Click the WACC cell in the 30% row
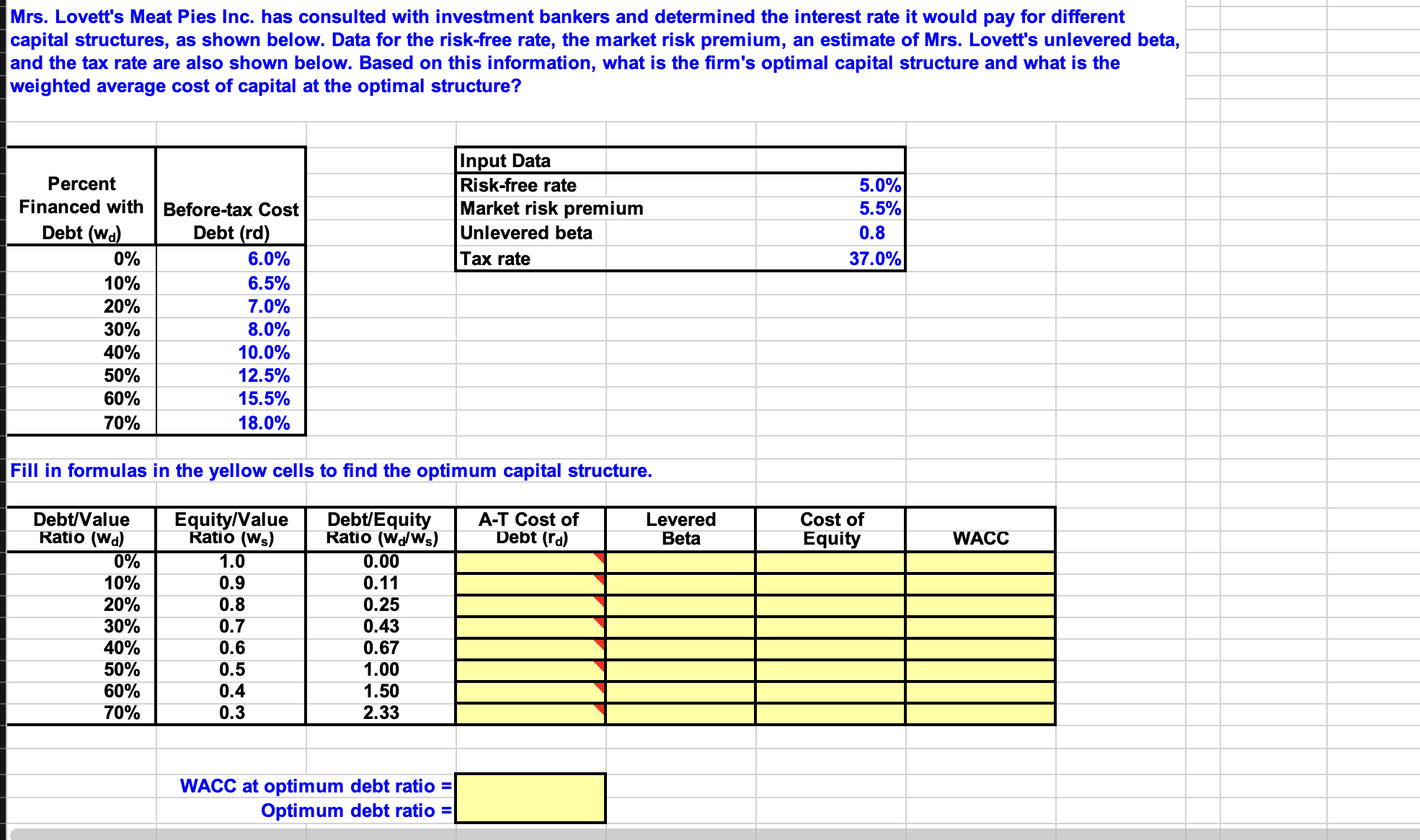 pyautogui.click(x=980, y=627)
